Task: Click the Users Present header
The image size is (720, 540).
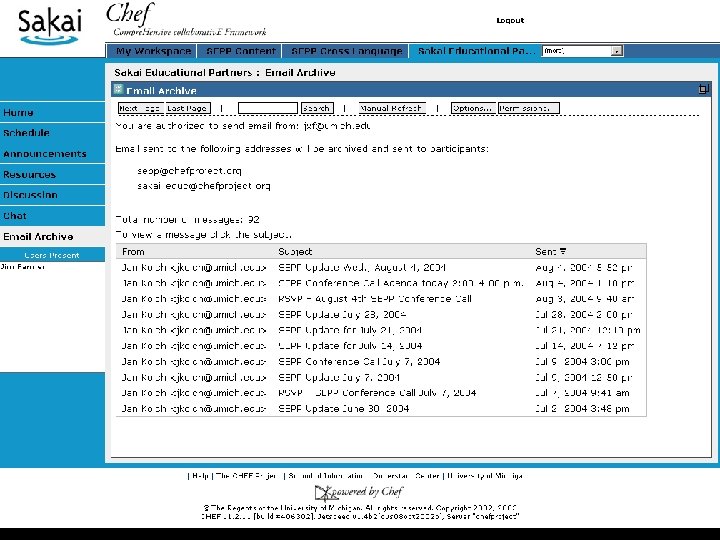Action: (52, 255)
